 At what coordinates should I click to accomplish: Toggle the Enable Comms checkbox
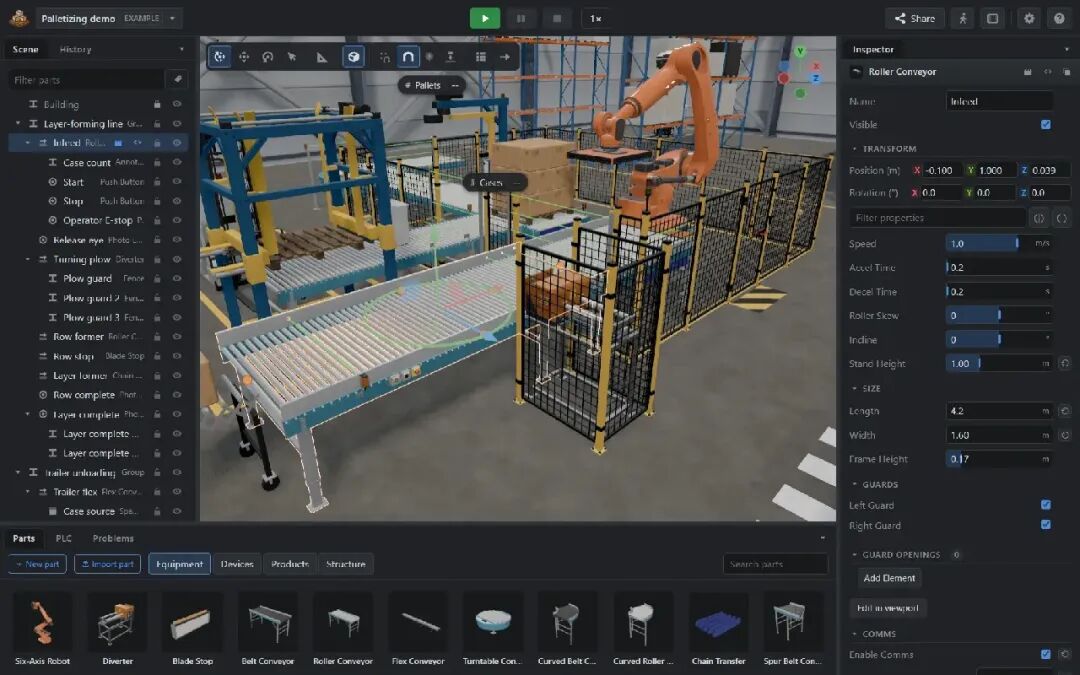[1046, 654]
